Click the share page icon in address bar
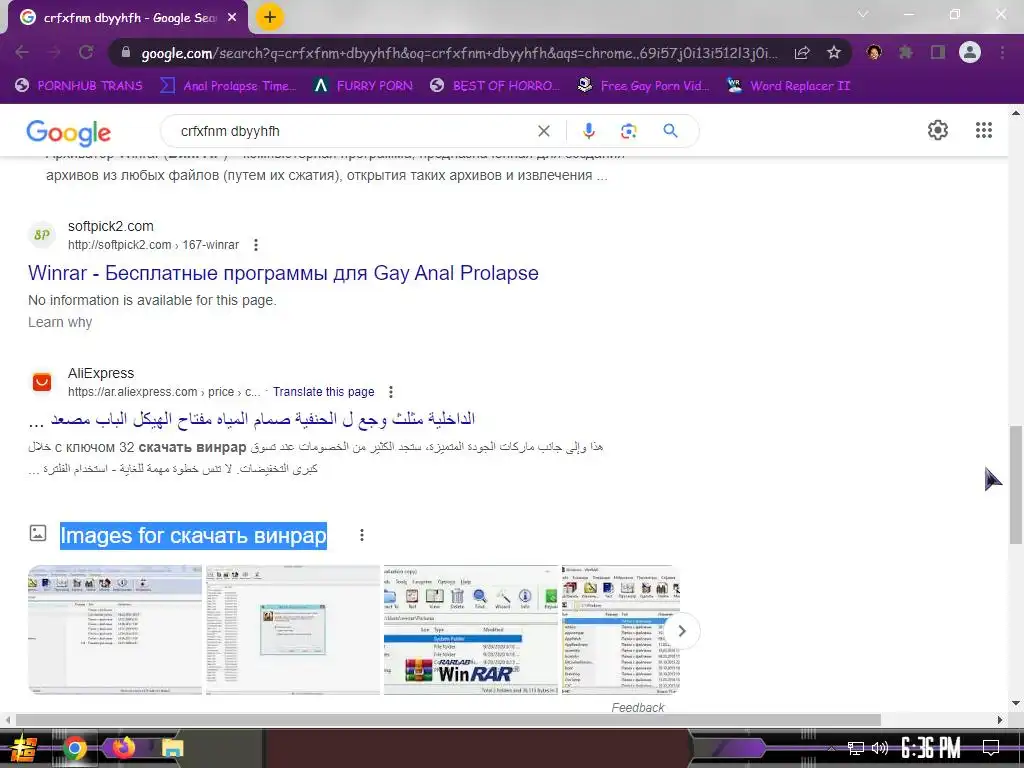The width and height of the screenshot is (1024, 768). click(802, 53)
